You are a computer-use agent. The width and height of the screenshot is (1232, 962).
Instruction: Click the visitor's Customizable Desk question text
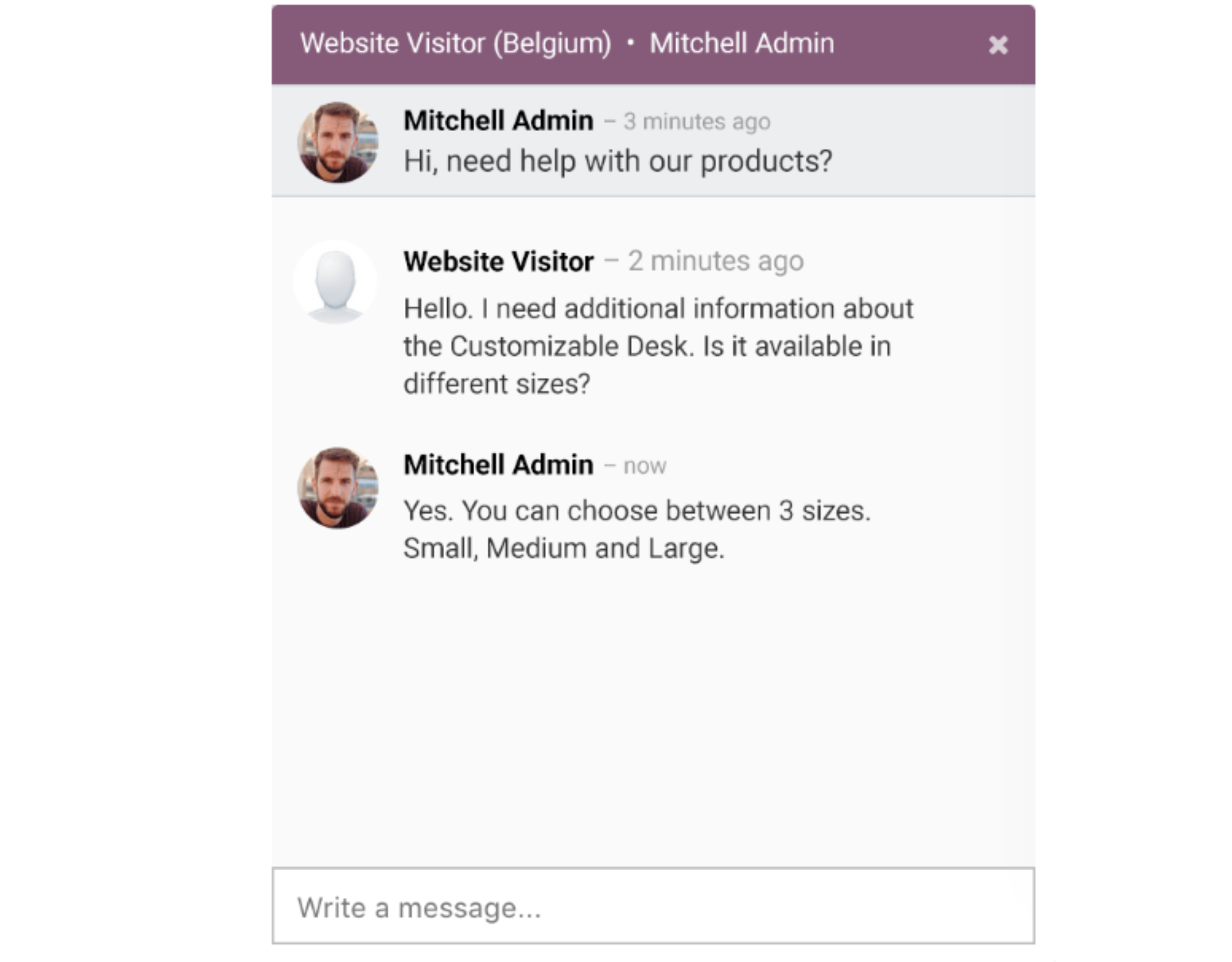click(648, 346)
